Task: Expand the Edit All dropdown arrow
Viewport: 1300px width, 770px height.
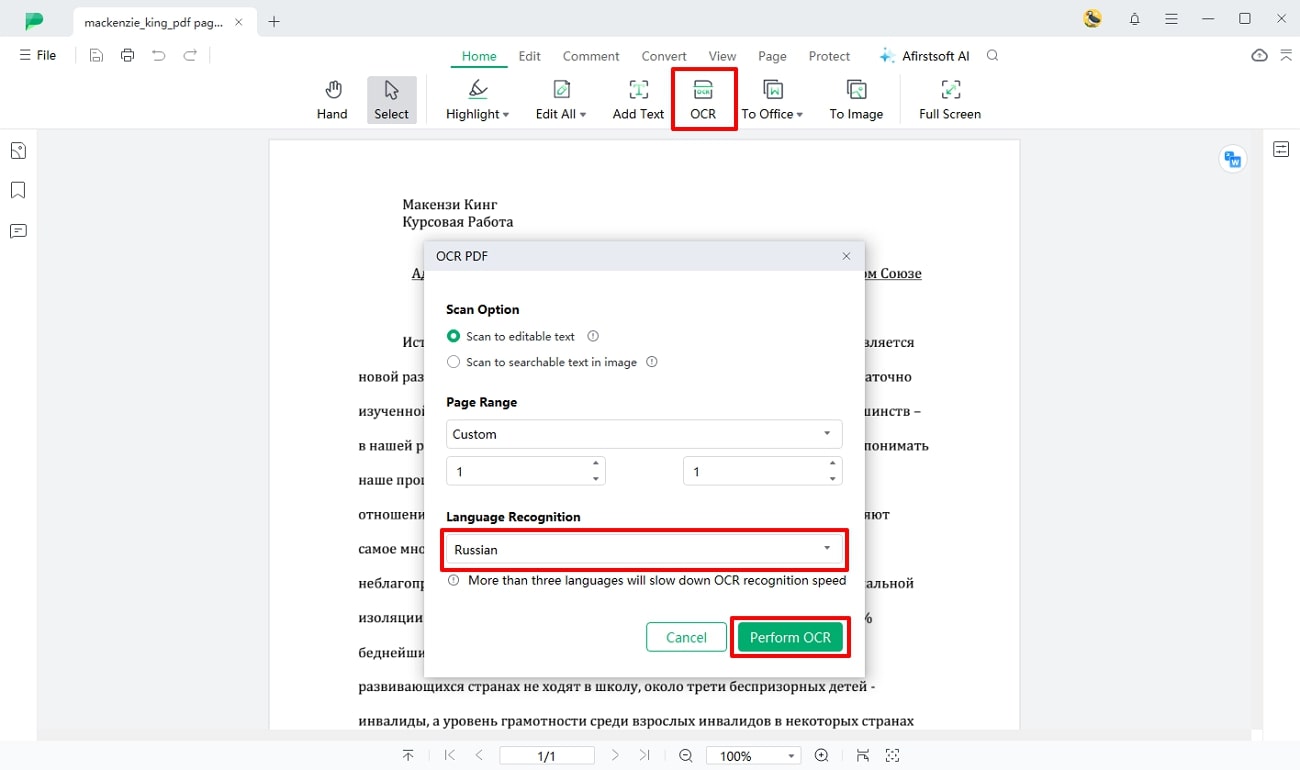Action: (x=583, y=115)
